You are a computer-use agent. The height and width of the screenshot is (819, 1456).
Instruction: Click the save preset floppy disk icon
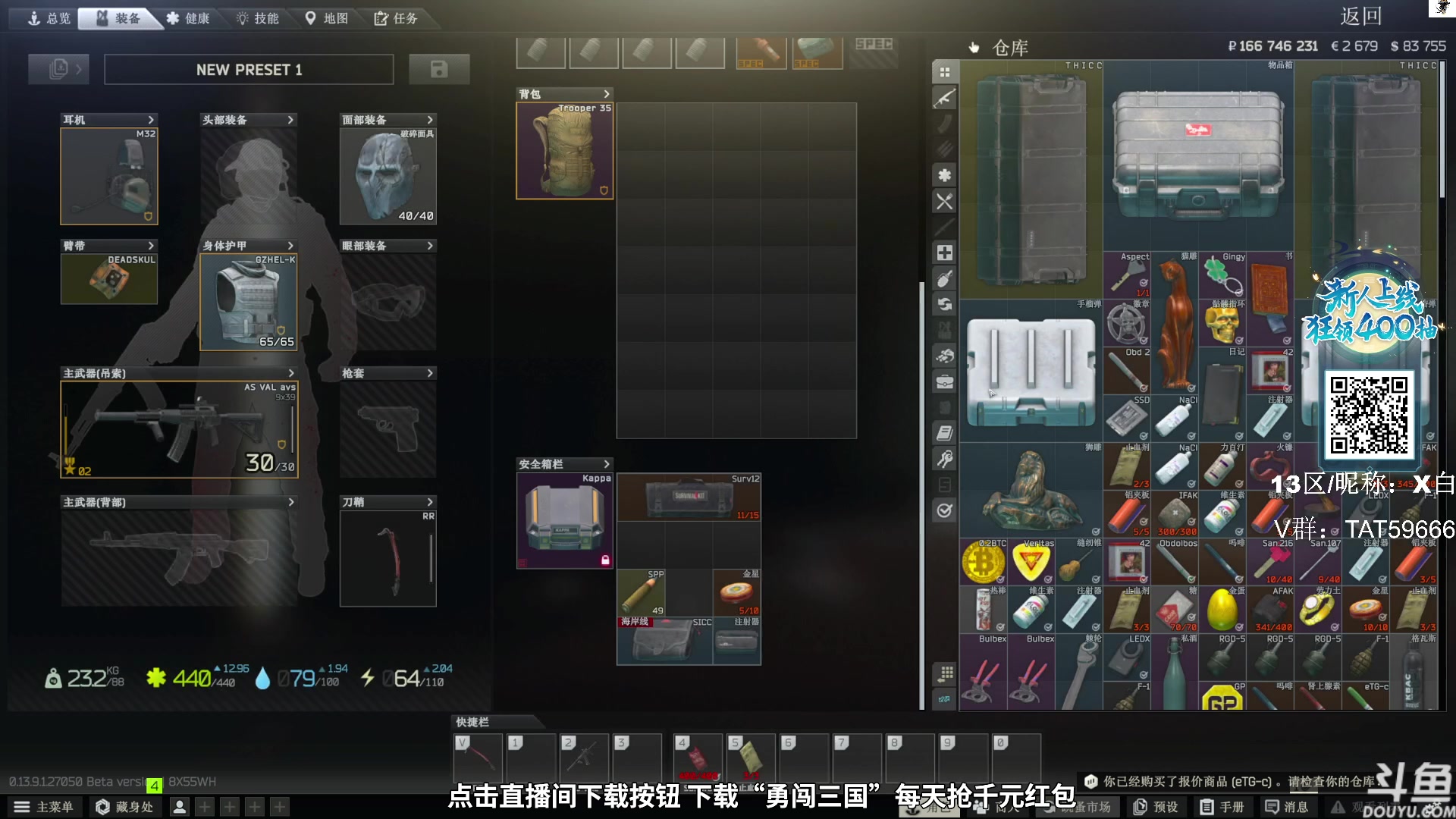[x=438, y=70]
